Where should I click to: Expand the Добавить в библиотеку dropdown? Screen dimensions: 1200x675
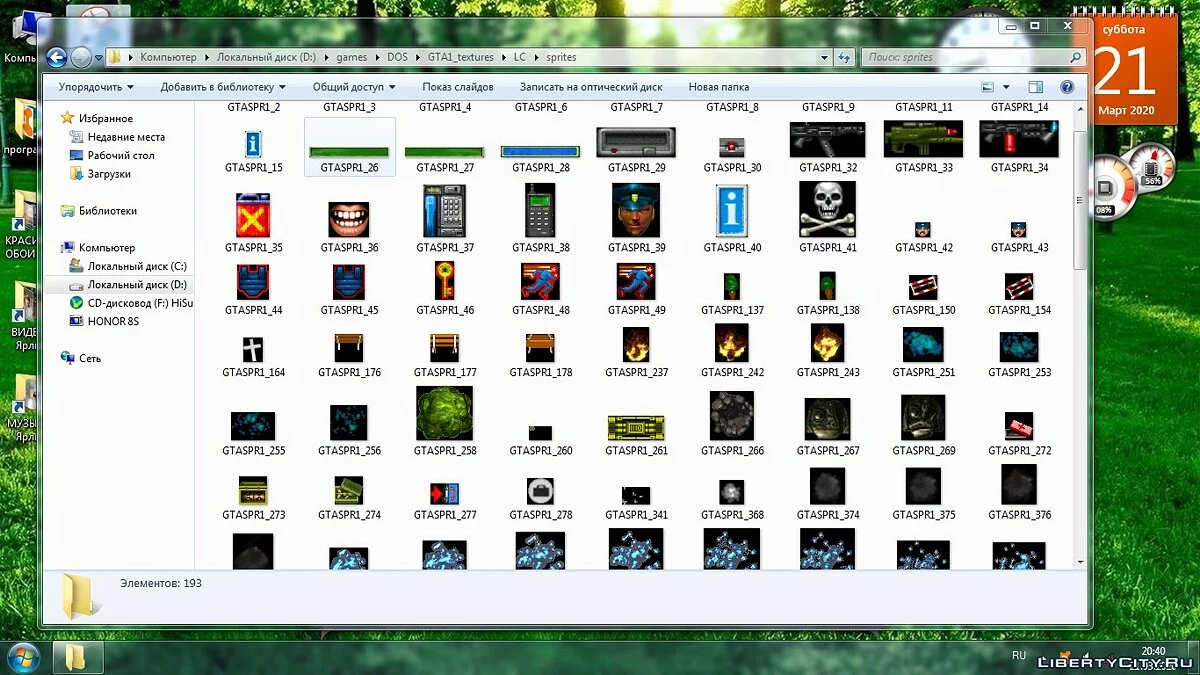pyautogui.click(x=223, y=87)
